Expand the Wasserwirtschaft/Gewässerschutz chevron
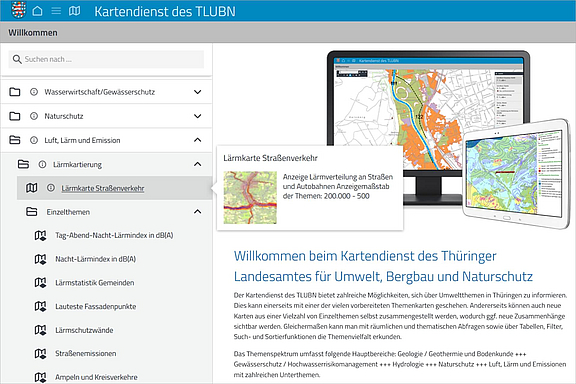Viewport: 576px width, 384px height. coord(198,92)
